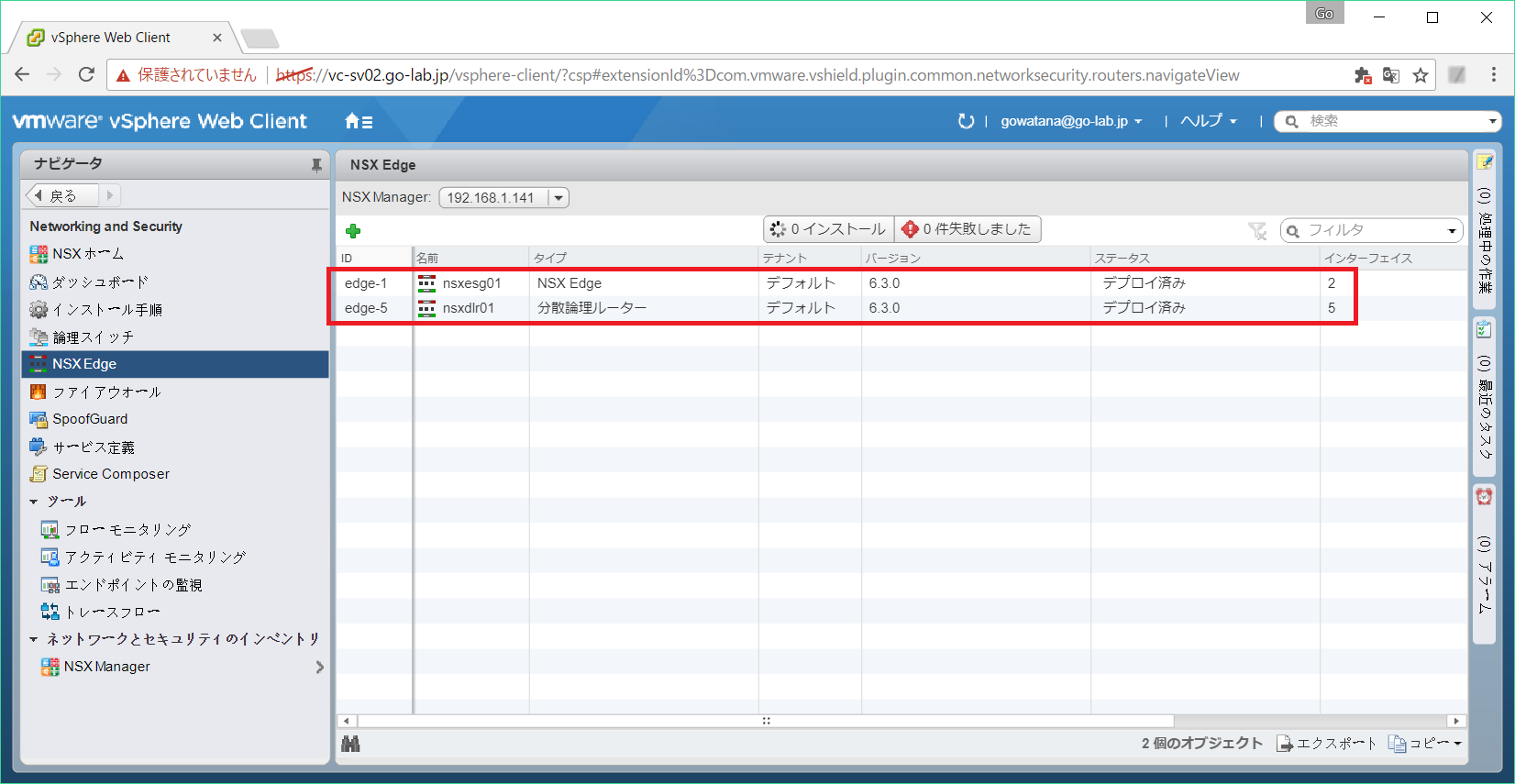The height and width of the screenshot is (784, 1515).
Task: Click エクスポート export button
Action: click(x=1327, y=744)
